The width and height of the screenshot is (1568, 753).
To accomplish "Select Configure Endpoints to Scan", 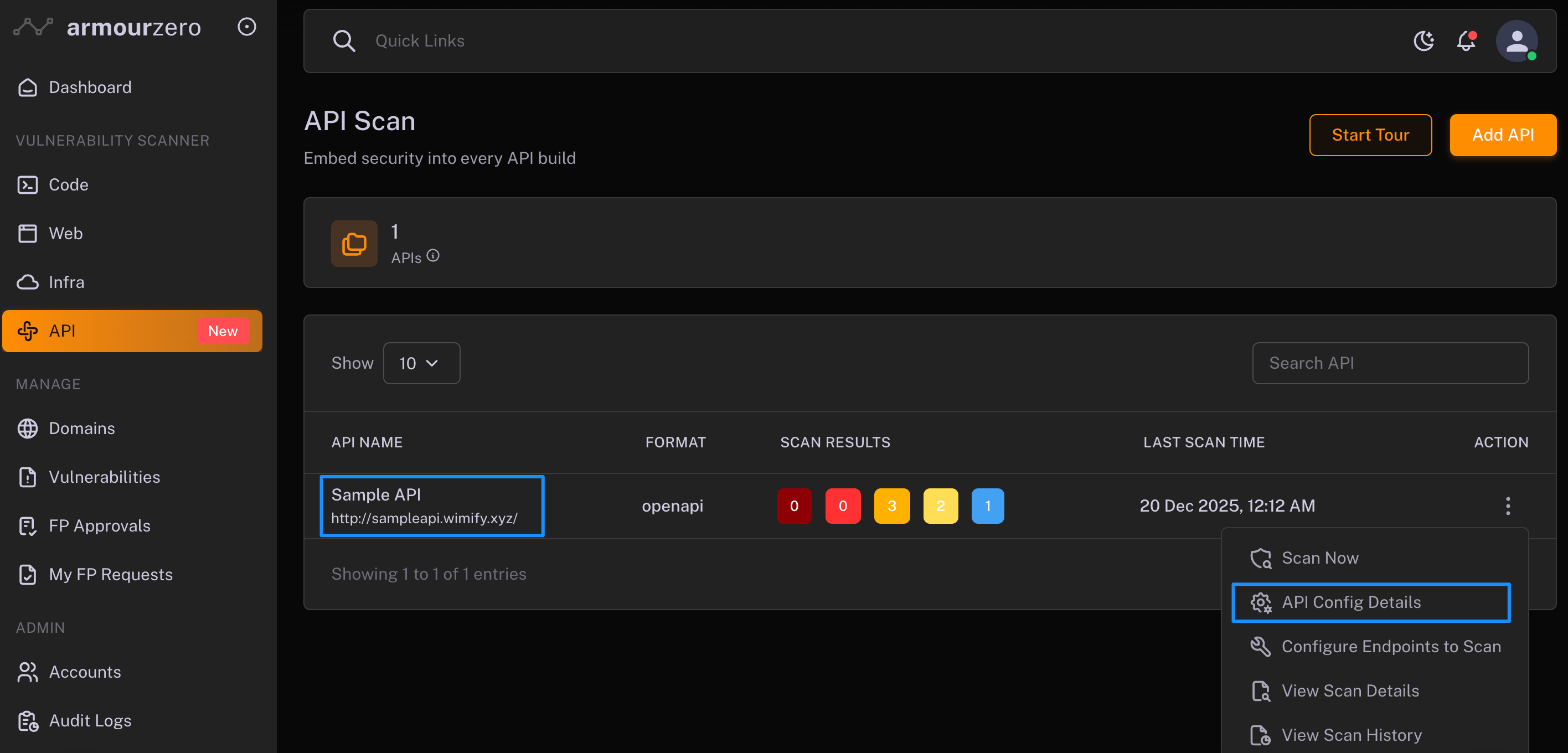I will tap(1390, 647).
